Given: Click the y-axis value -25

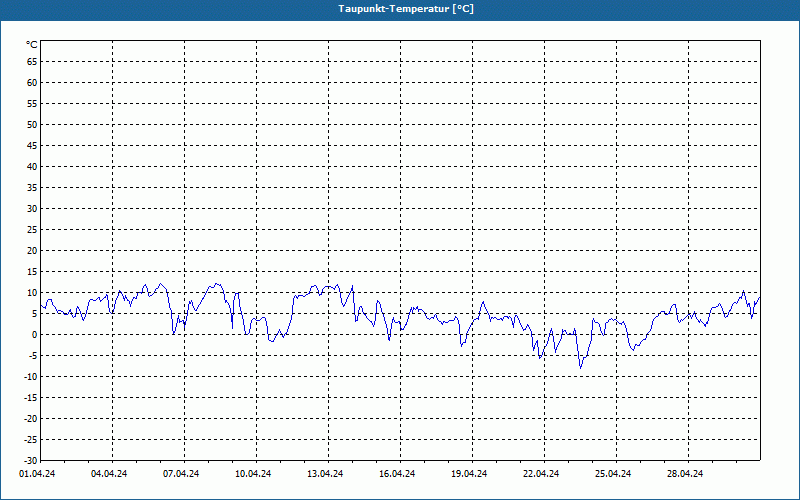Looking at the screenshot, I should tap(31, 440).
